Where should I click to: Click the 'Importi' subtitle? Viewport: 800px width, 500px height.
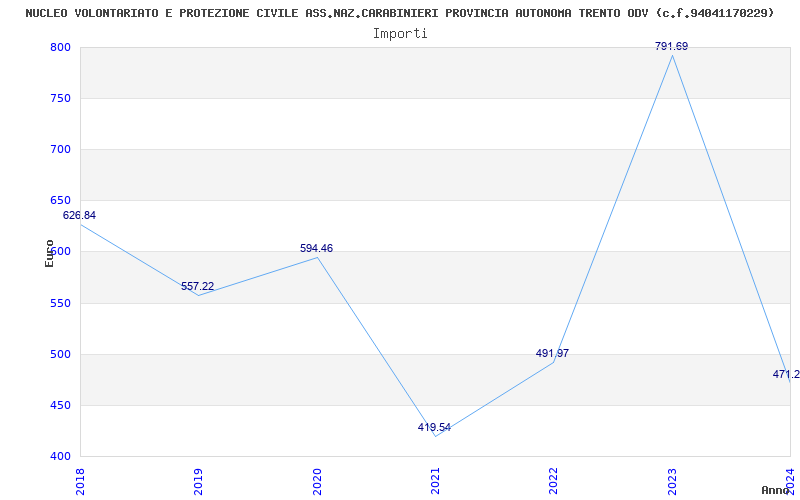[x=400, y=34]
